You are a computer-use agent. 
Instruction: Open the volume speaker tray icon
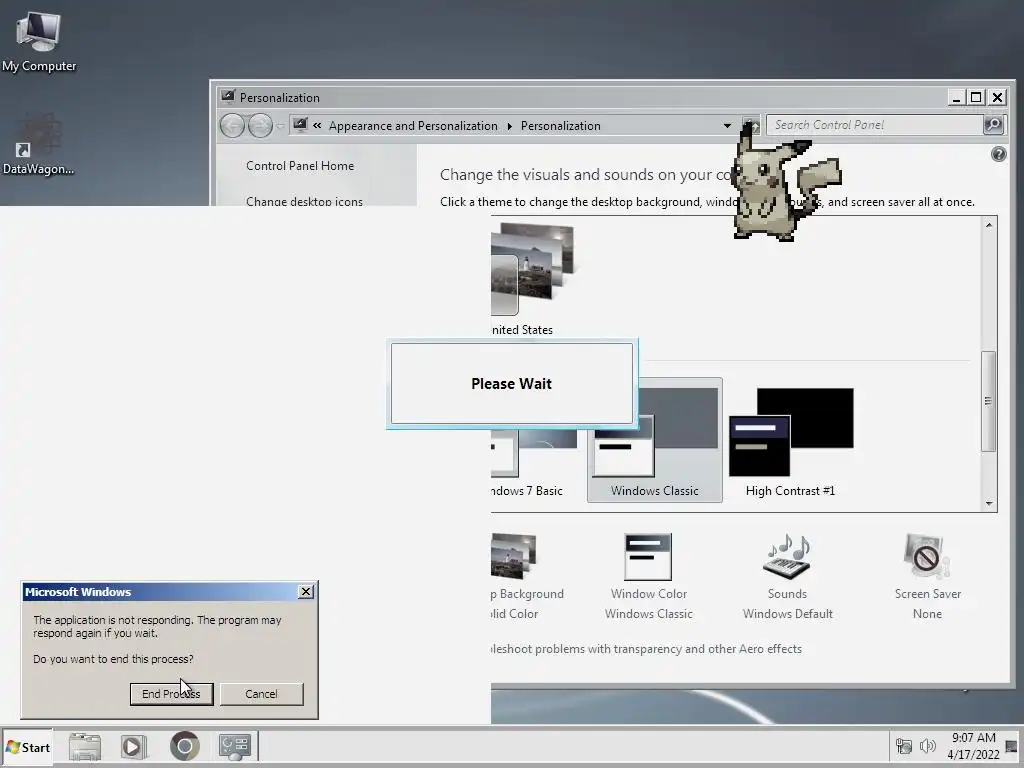(x=927, y=746)
